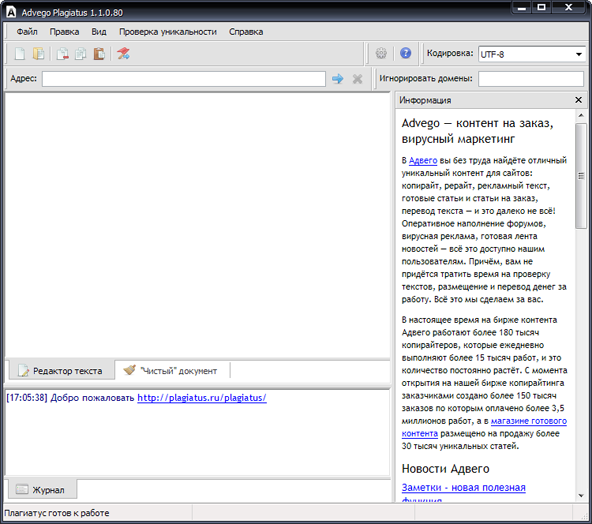592x524 pixels.
Task: Click the status text Плагиатус готов к работе
Action: 57,513
